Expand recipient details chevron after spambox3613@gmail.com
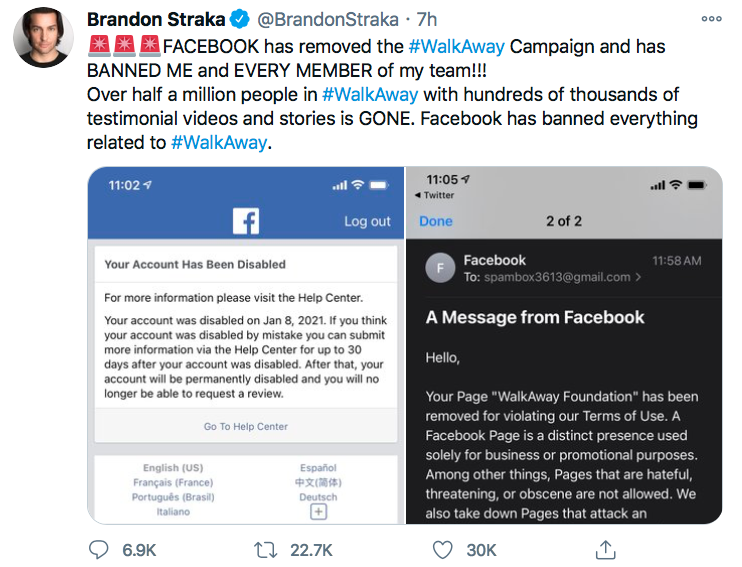This screenshot has width=742, height=567. click(638, 277)
